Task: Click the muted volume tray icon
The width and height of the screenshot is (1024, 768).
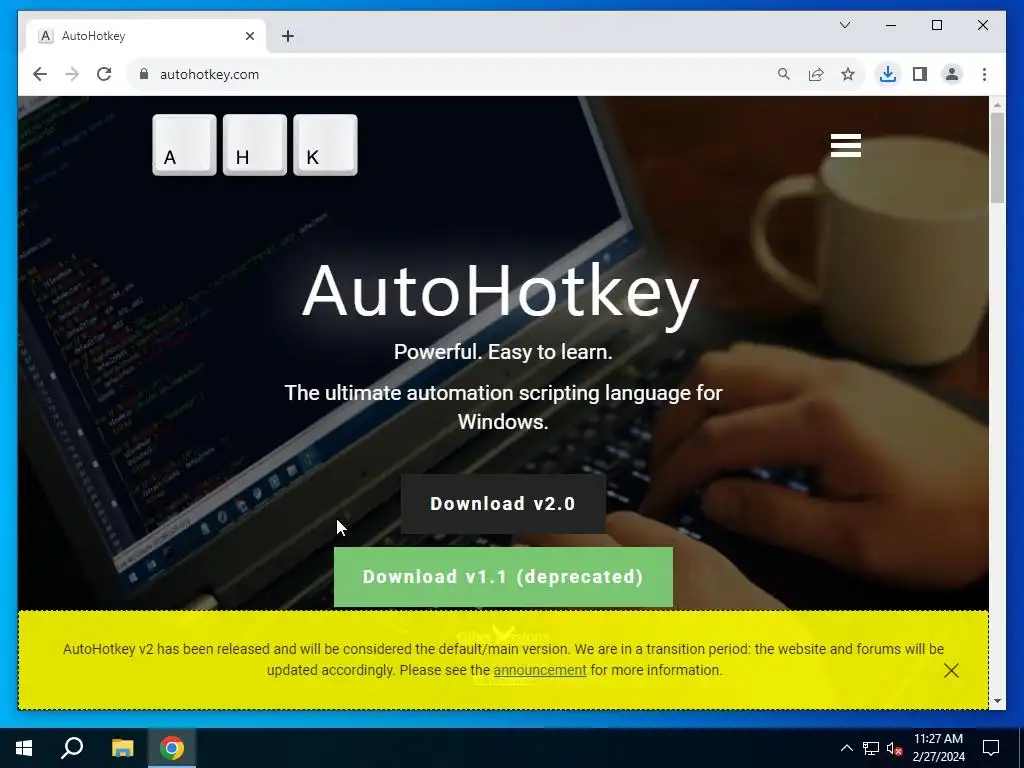Action: click(894, 748)
